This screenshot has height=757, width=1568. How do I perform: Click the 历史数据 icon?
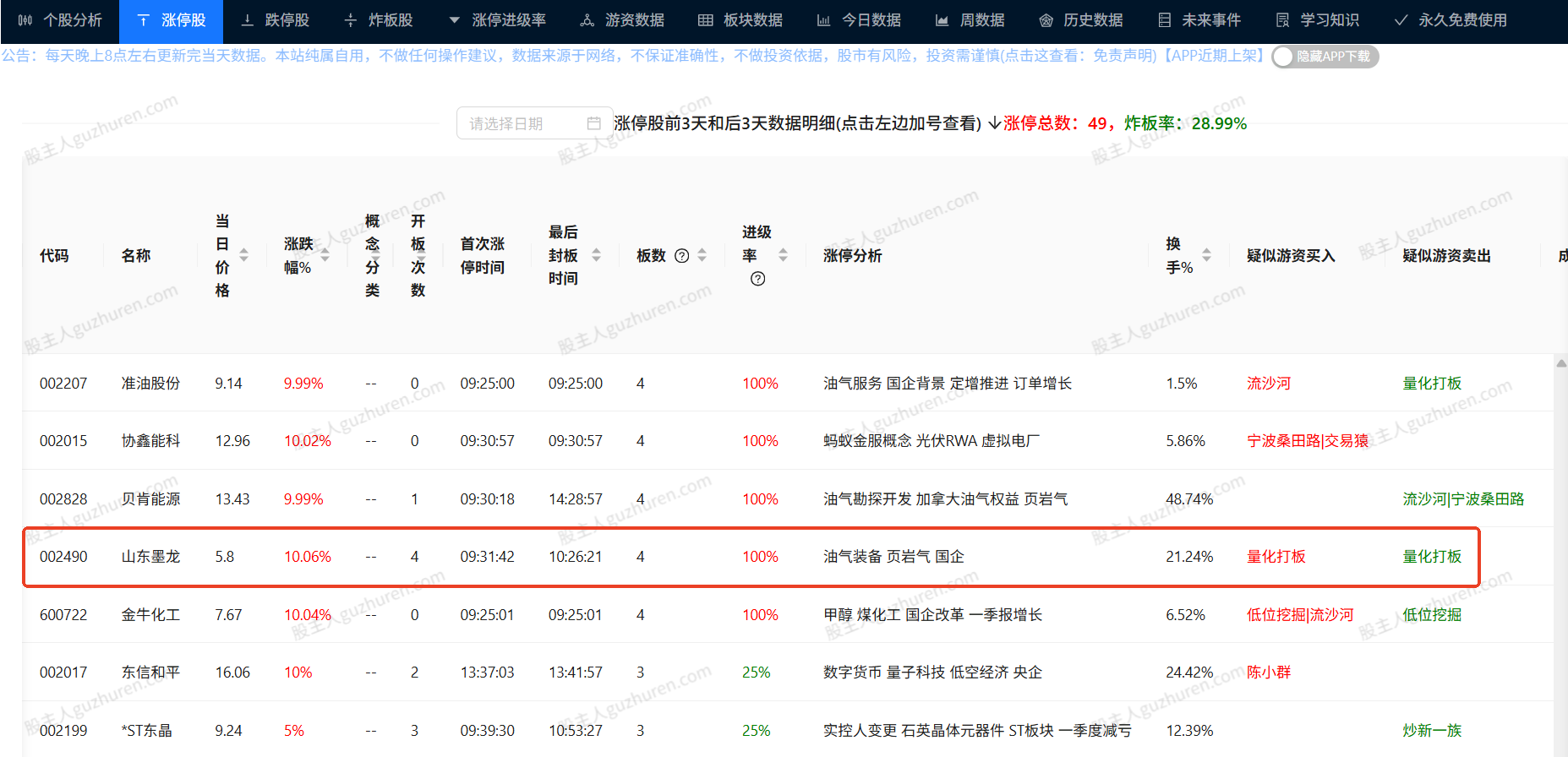click(1046, 20)
